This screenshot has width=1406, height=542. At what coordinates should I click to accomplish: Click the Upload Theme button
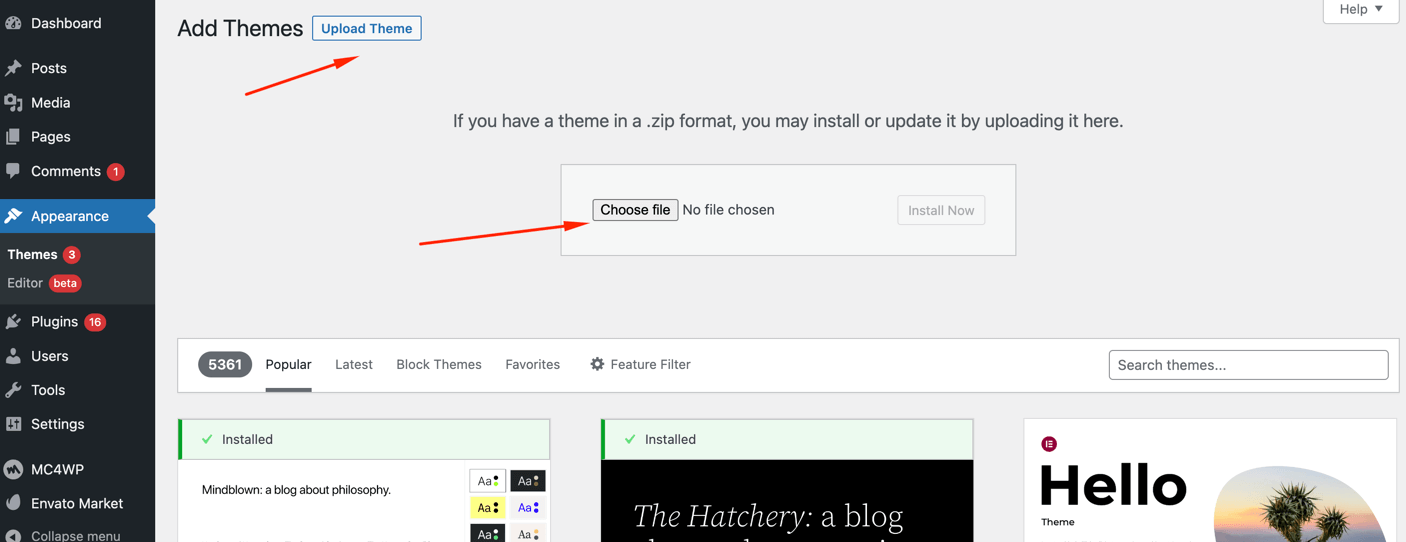[366, 28]
